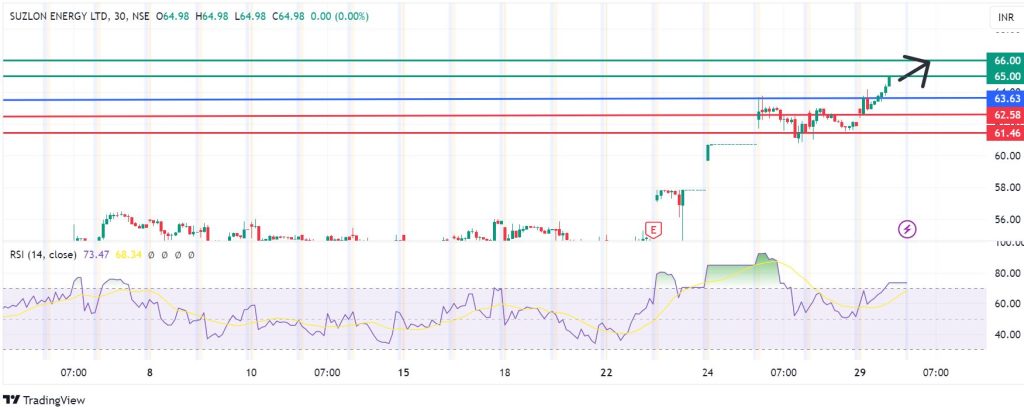Click the 15 date label on the time axis

pyautogui.click(x=403, y=372)
